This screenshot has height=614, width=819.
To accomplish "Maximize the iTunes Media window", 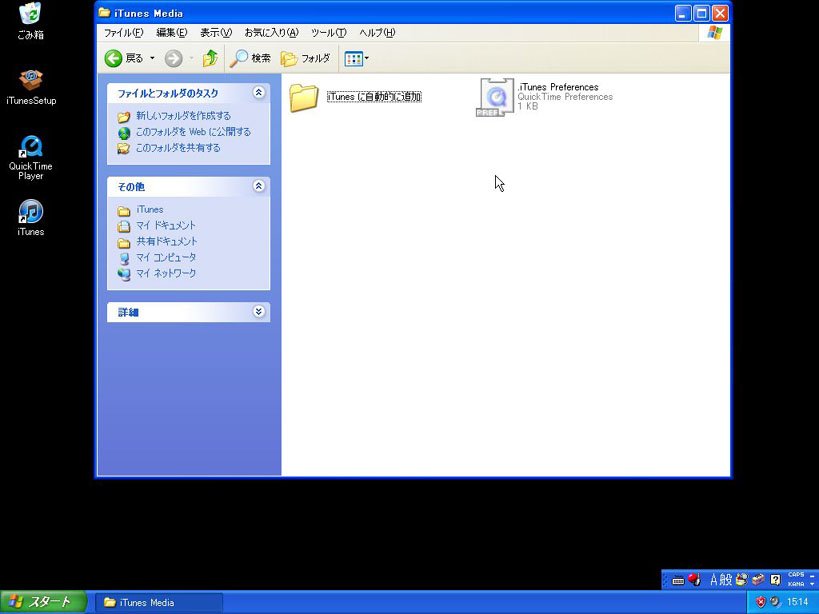I will tap(701, 13).
